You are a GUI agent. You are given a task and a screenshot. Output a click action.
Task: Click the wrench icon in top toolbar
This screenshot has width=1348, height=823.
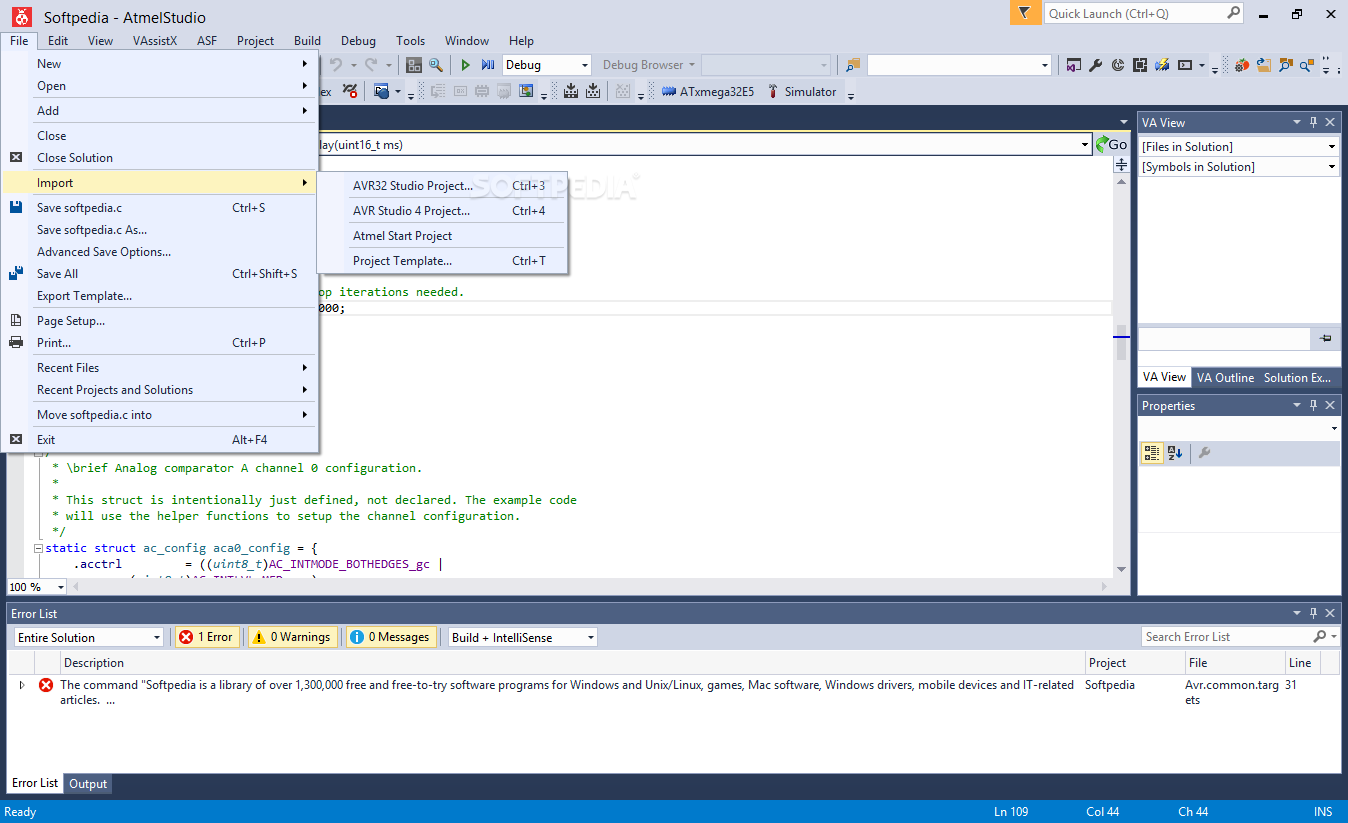point(1095,65)
